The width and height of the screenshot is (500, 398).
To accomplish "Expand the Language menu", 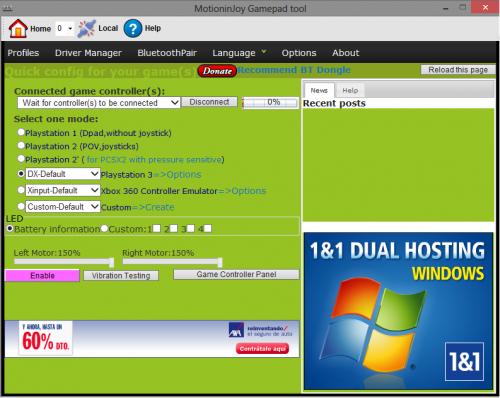I will [239, 53].
